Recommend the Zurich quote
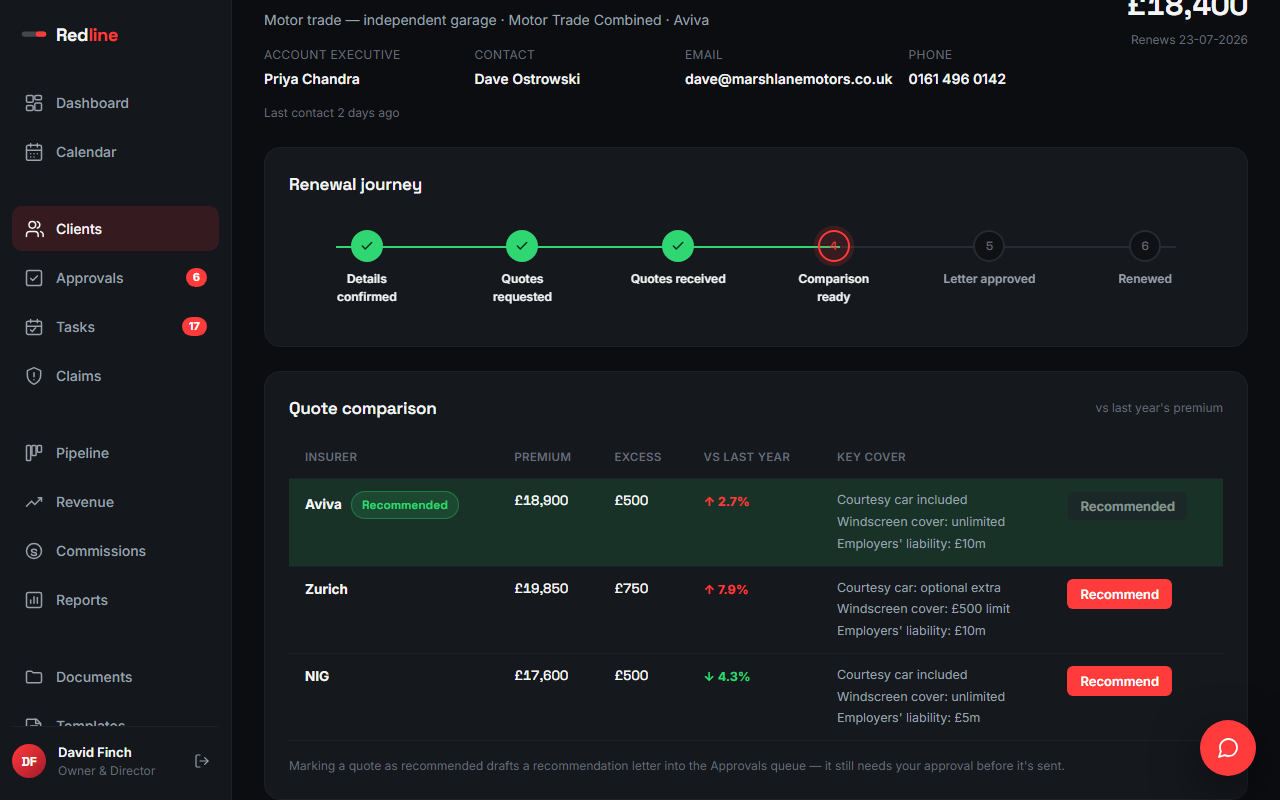The width and height of the screenshot is (1280, 800). point(1119,594)
